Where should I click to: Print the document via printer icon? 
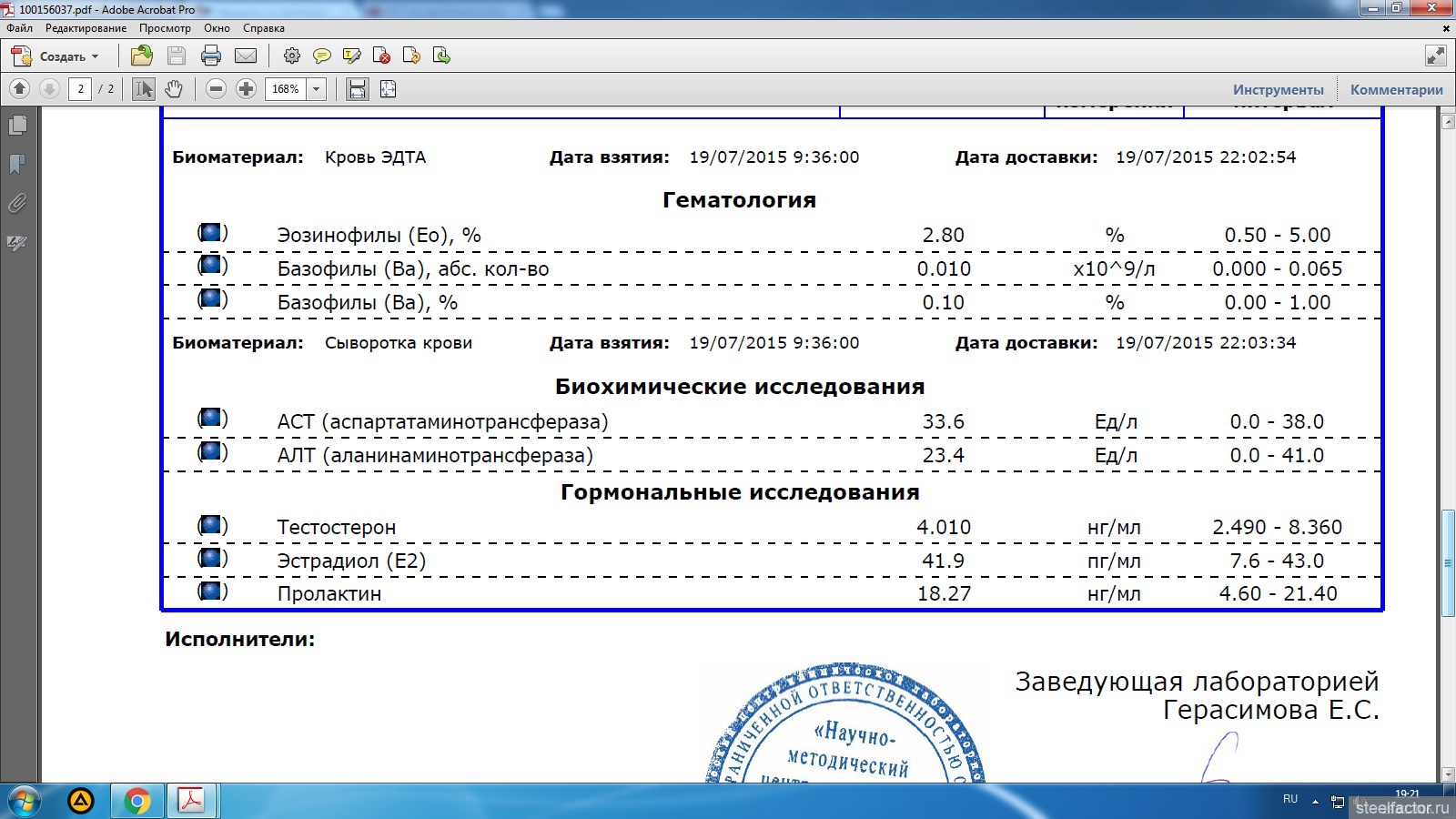point(211,56)
